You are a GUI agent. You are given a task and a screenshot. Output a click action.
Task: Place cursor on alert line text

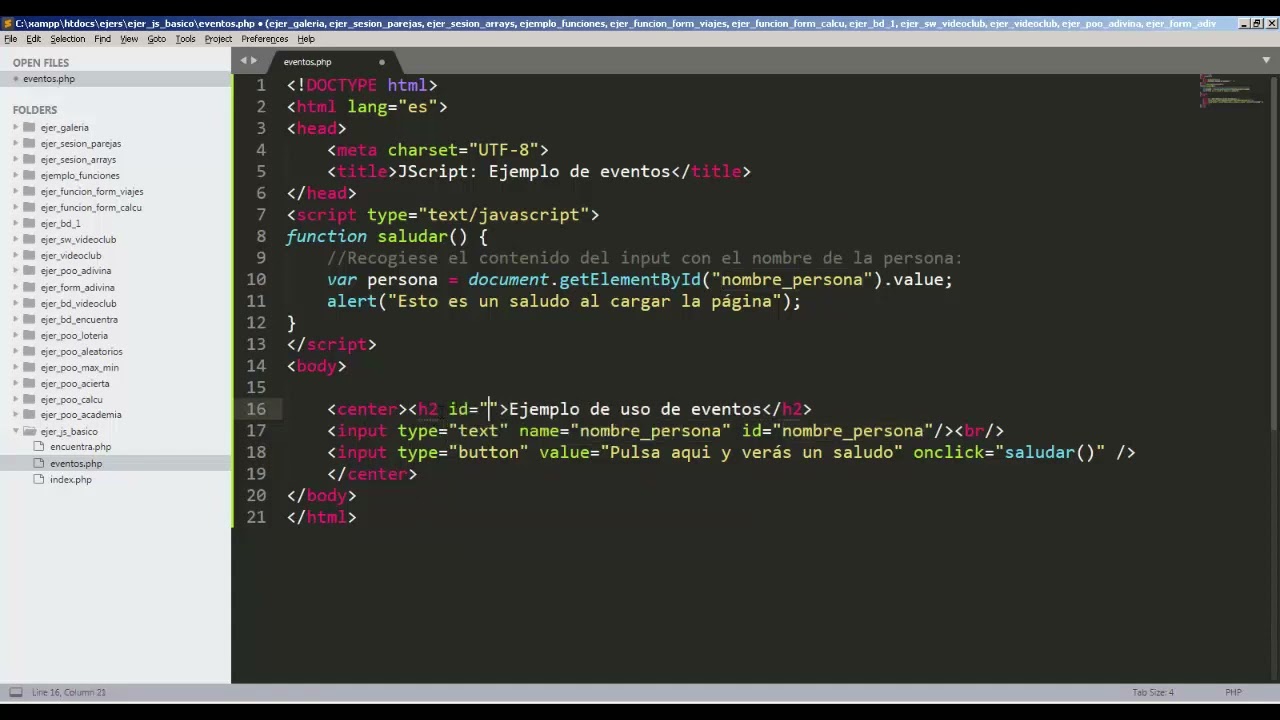564,302
